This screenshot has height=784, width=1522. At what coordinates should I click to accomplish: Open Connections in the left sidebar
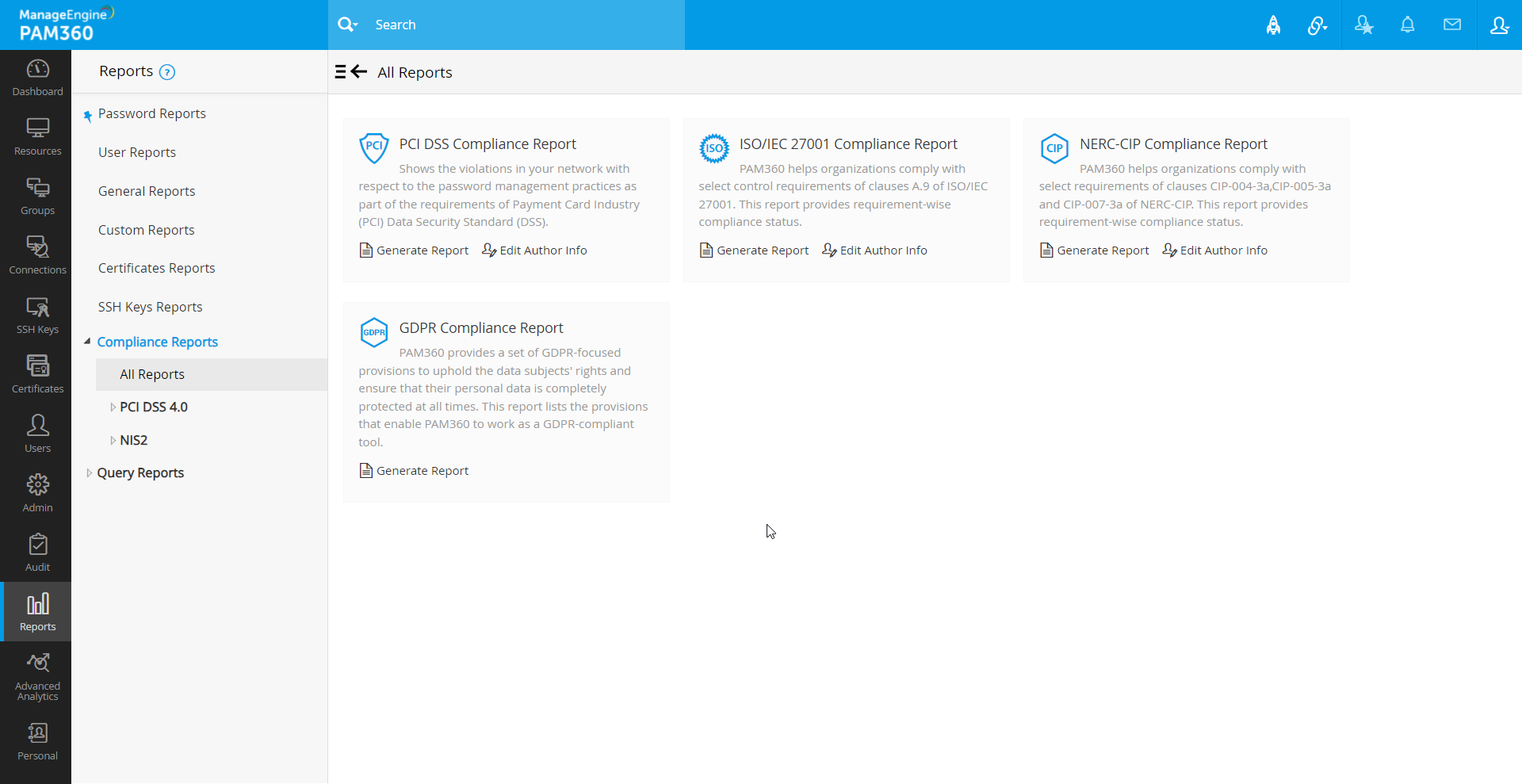click(x=37, y=257)
